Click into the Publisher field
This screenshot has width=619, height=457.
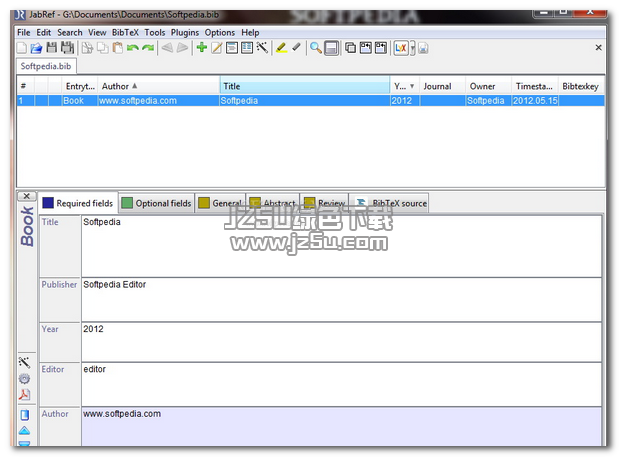click(341, 300)
